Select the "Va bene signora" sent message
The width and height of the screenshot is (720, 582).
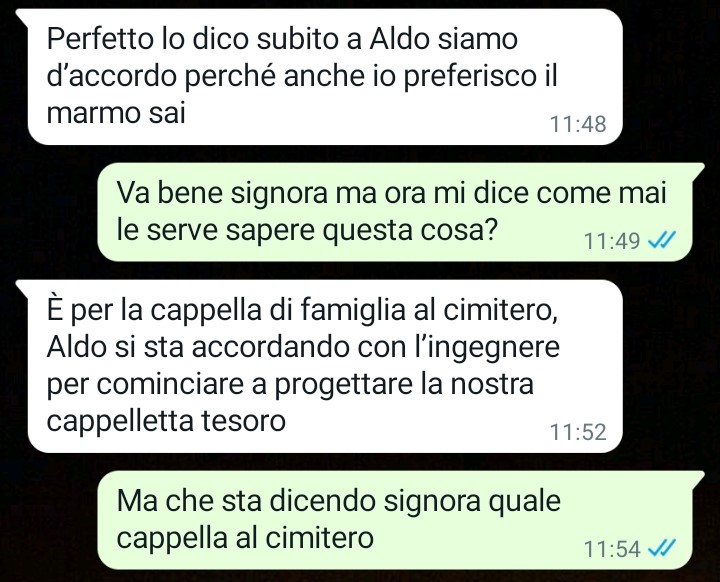[x=395, y=212]
